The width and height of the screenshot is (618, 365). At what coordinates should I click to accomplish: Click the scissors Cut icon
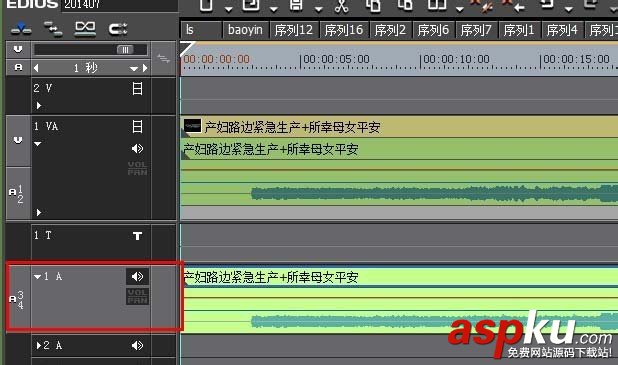click(342, 6)
